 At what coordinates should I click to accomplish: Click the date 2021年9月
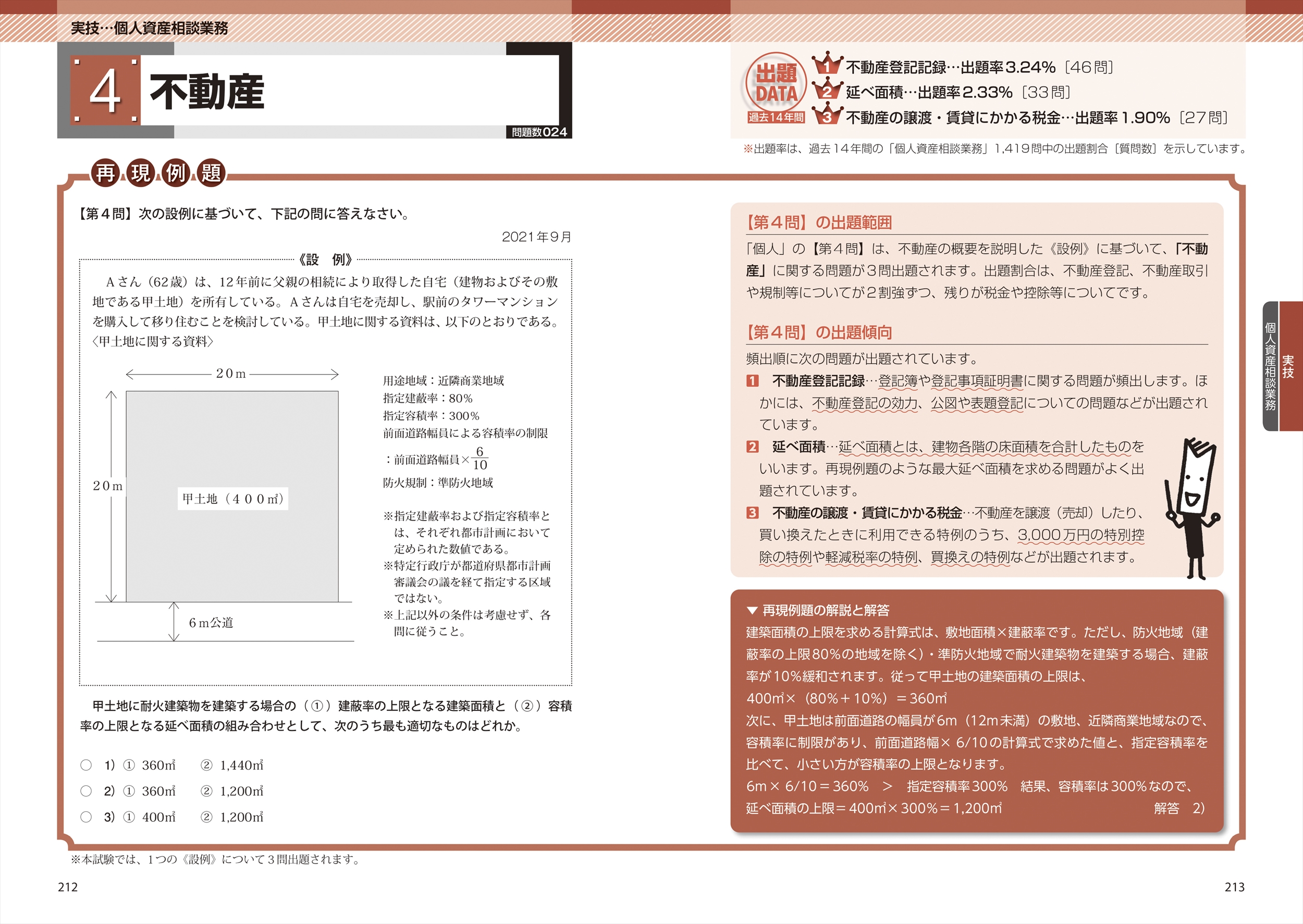pyautogui.click(x=536, y=237)
